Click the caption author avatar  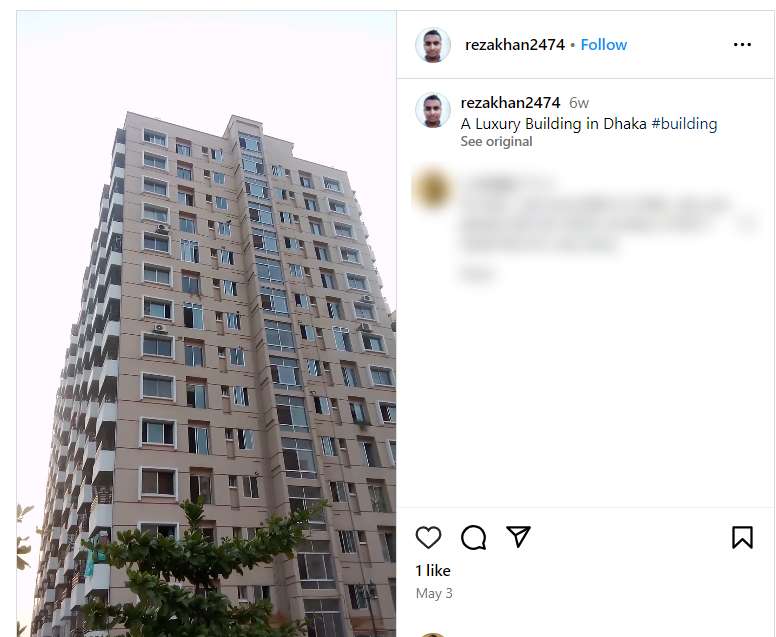433,110
